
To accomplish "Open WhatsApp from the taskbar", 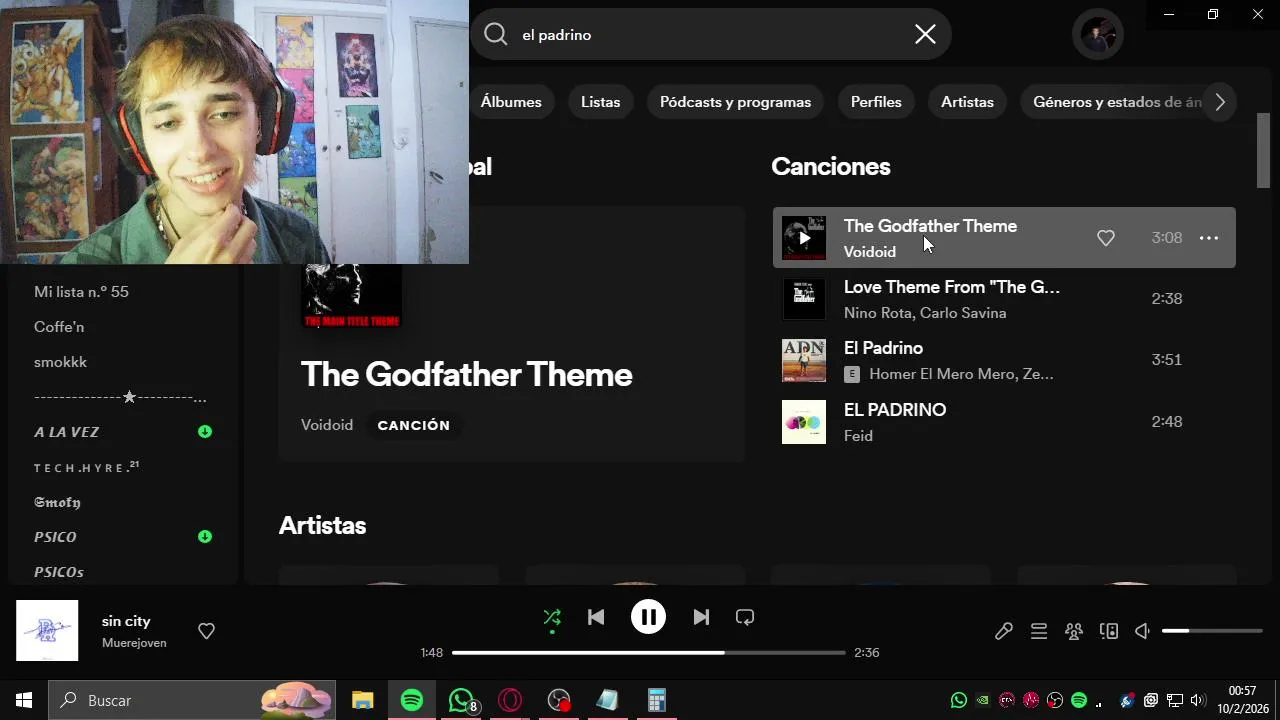I will (x=461, y=700).
